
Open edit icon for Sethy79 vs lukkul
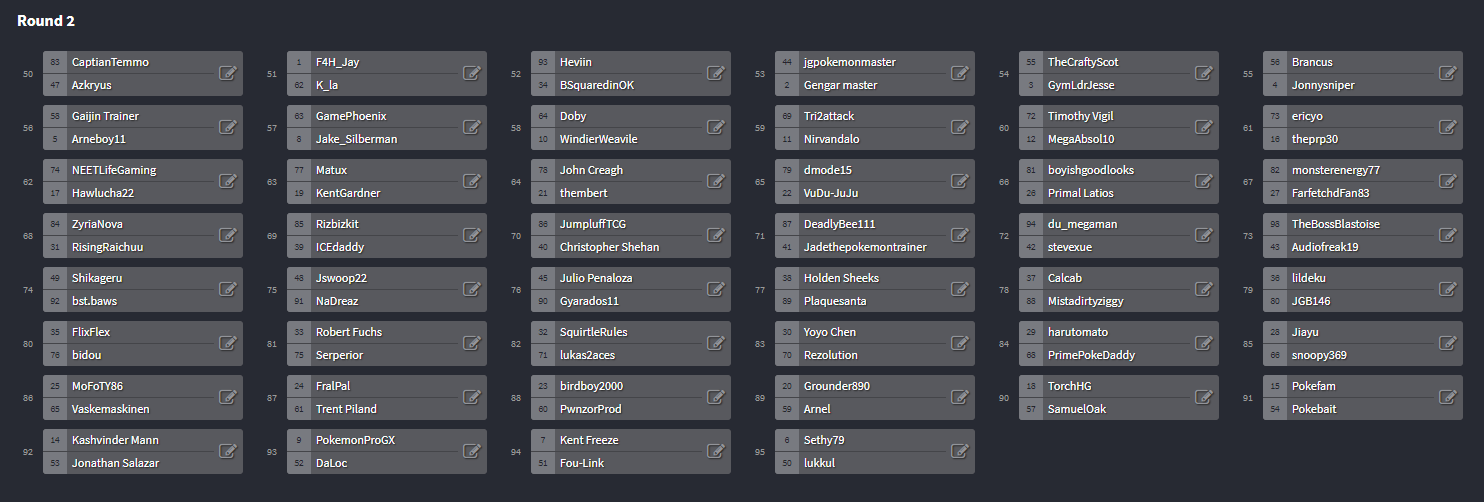coord(960,451)
